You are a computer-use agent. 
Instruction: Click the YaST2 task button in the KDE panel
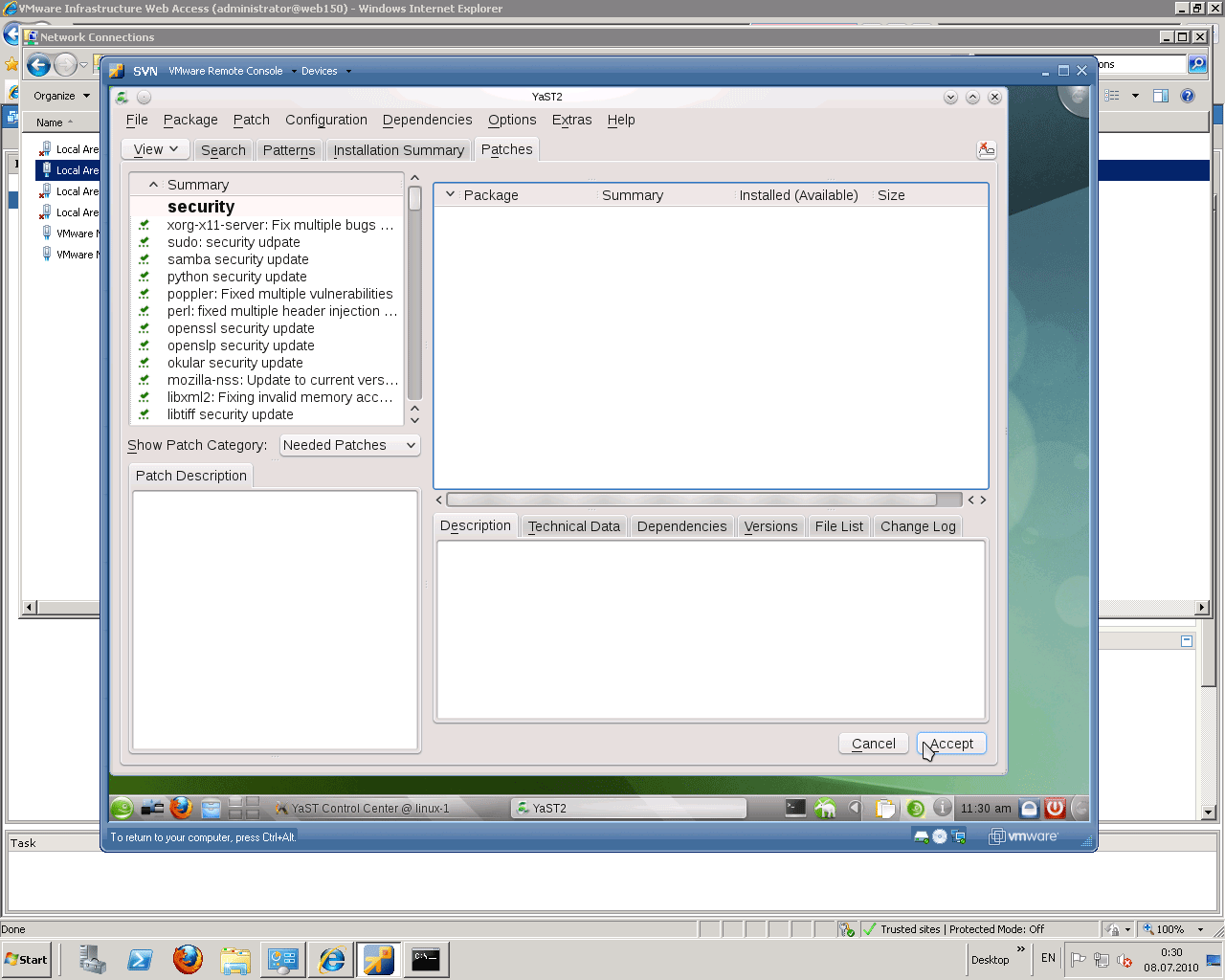(628, 809)
